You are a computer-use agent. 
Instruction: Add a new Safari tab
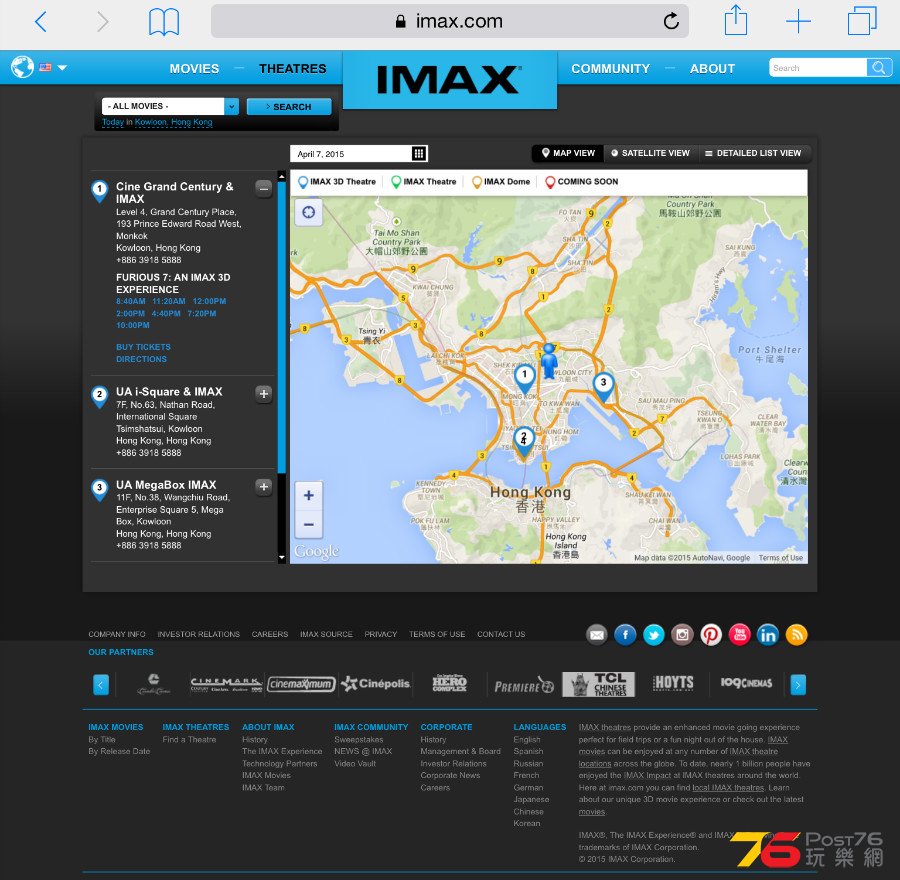(x=798, y=22)
